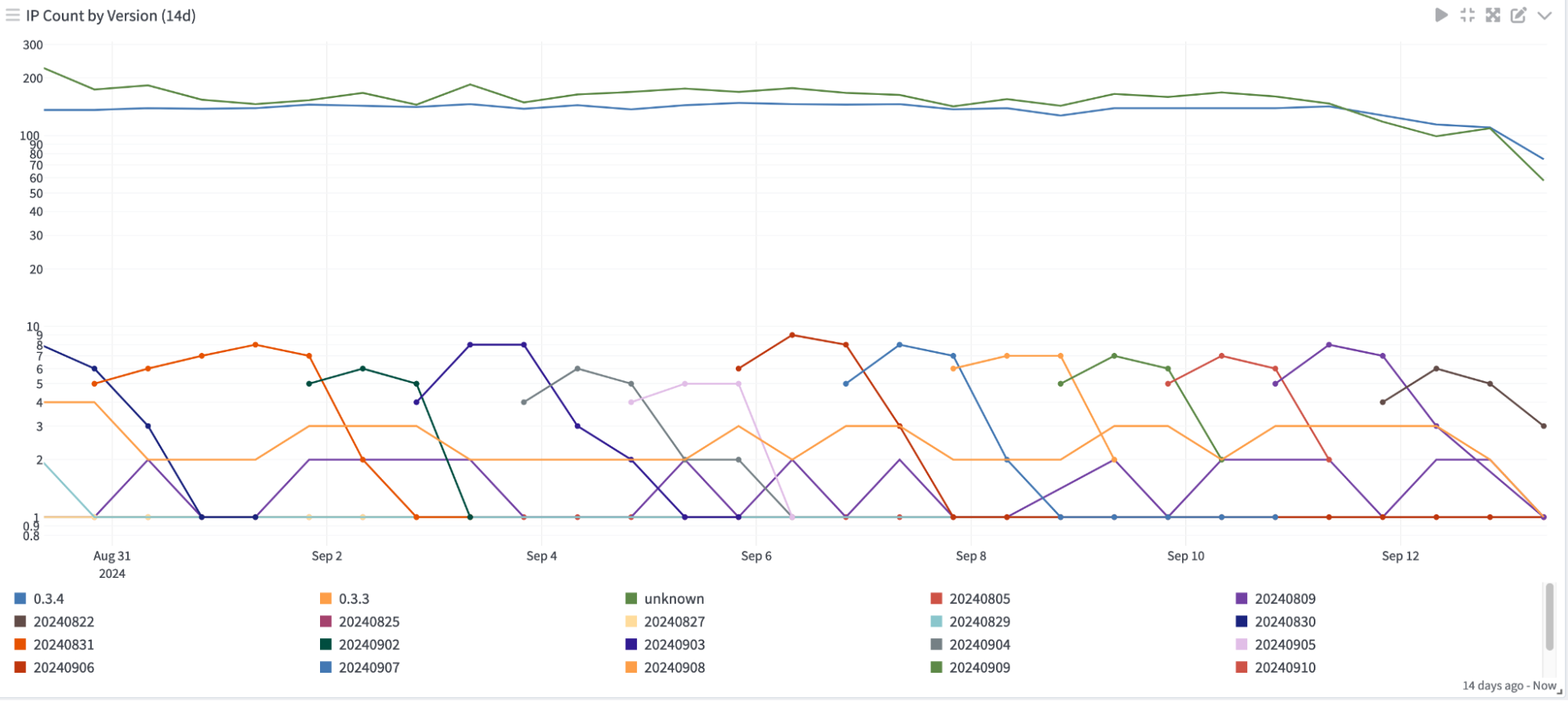
Task: Run the panel with the play icon
Action: click(x=1441, y=15)
